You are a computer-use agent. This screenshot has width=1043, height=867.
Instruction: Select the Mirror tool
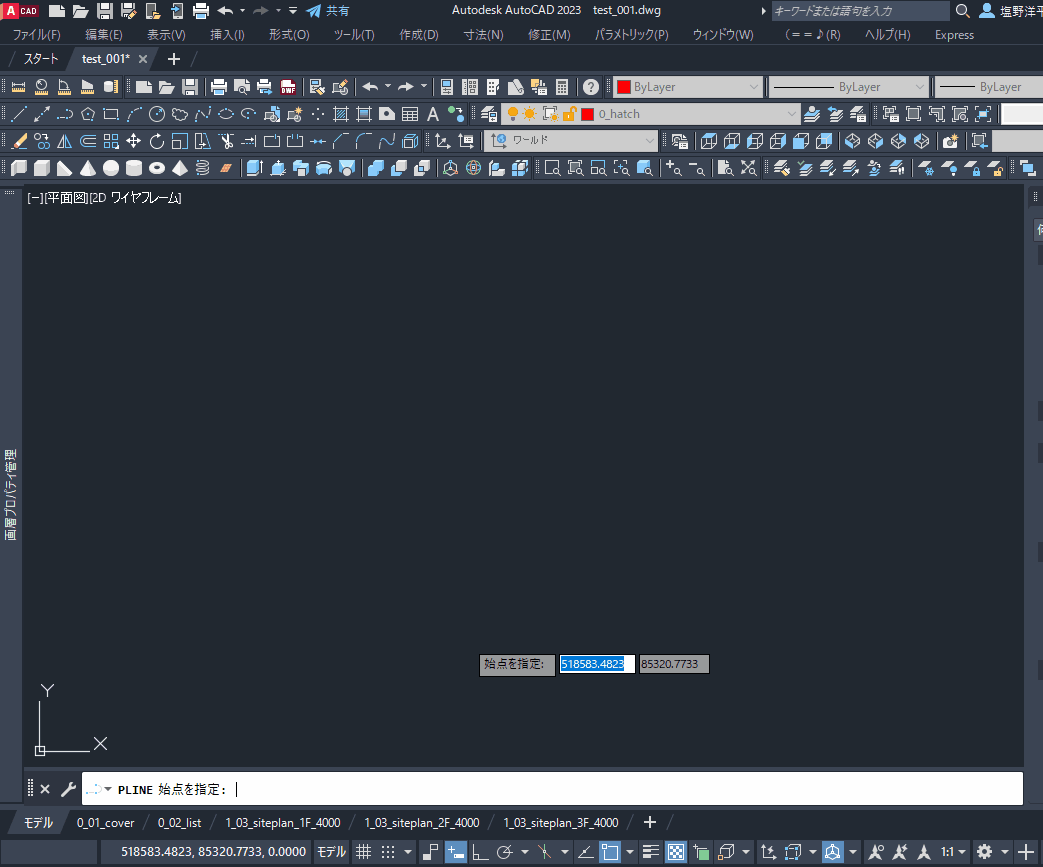(x=64, y=141)
